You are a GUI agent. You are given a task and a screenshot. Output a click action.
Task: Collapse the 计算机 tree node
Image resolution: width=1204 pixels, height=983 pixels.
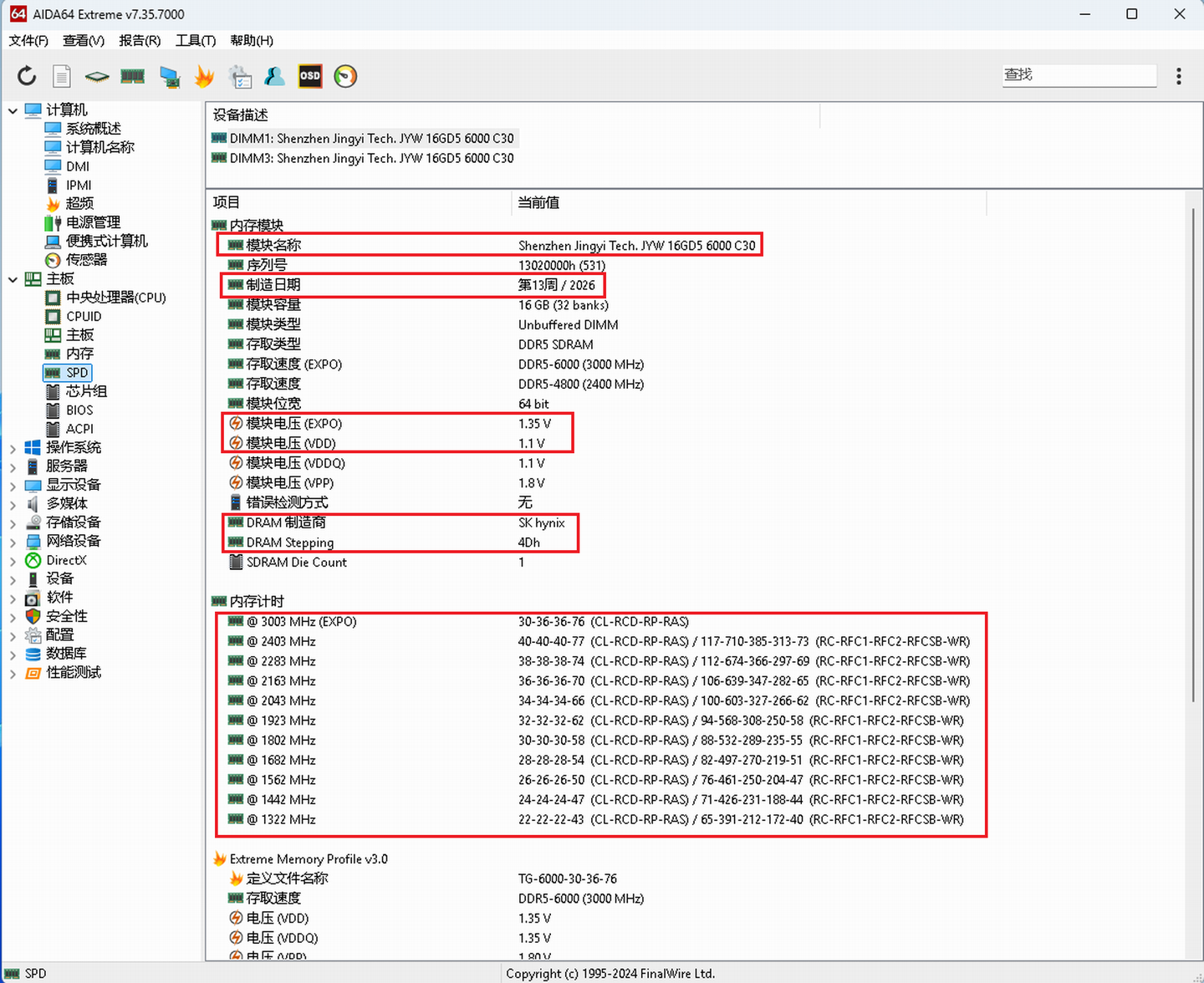(13, 110)
